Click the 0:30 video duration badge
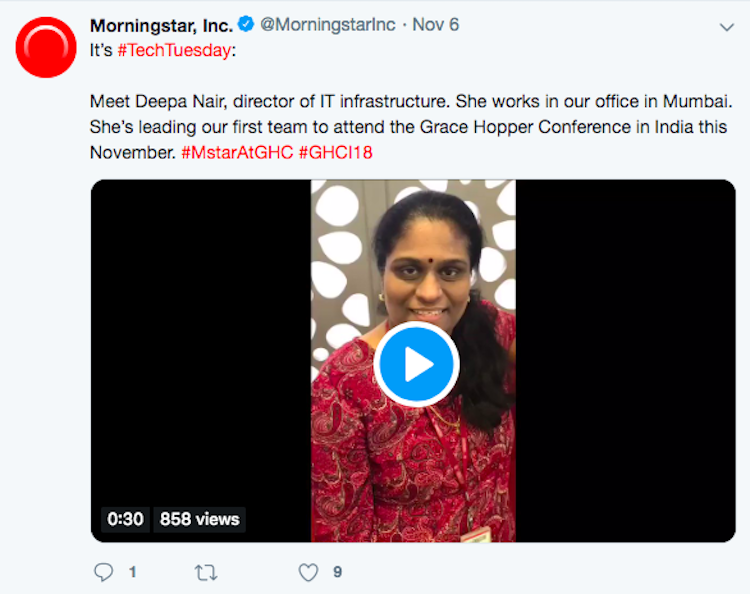The image size is (750, 594). point(125,519)
